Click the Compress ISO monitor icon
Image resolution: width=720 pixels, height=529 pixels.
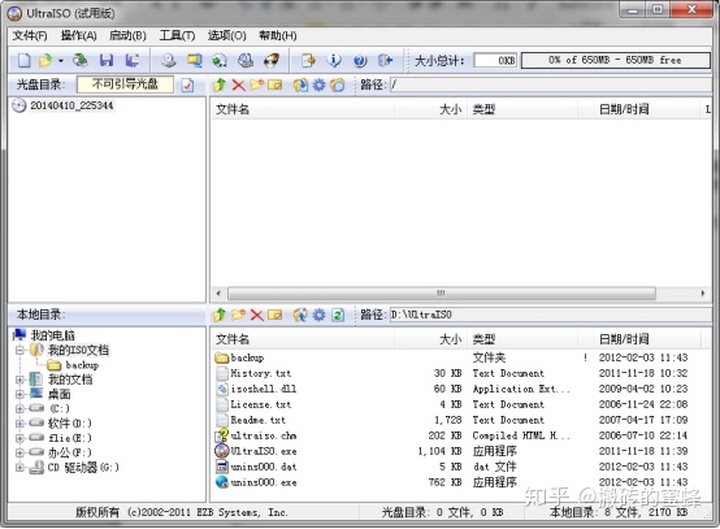(x=194, y=61)
